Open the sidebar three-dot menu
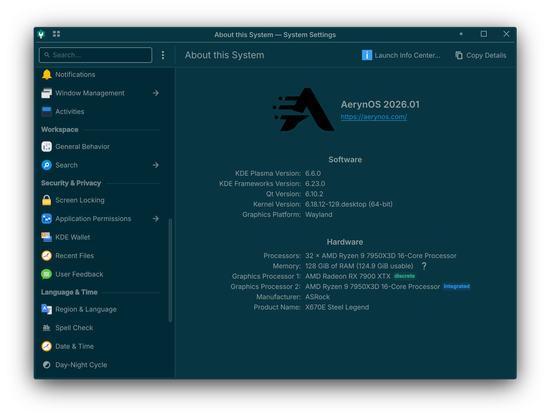 point(163,55)
